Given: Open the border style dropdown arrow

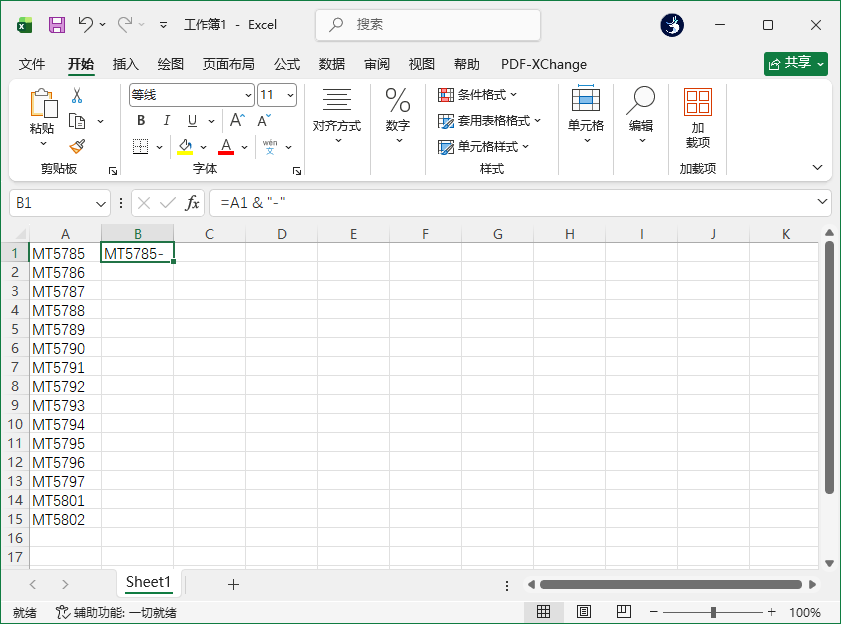Looking at the screenshot, I should pyautogui.click(x=157, y=146).
